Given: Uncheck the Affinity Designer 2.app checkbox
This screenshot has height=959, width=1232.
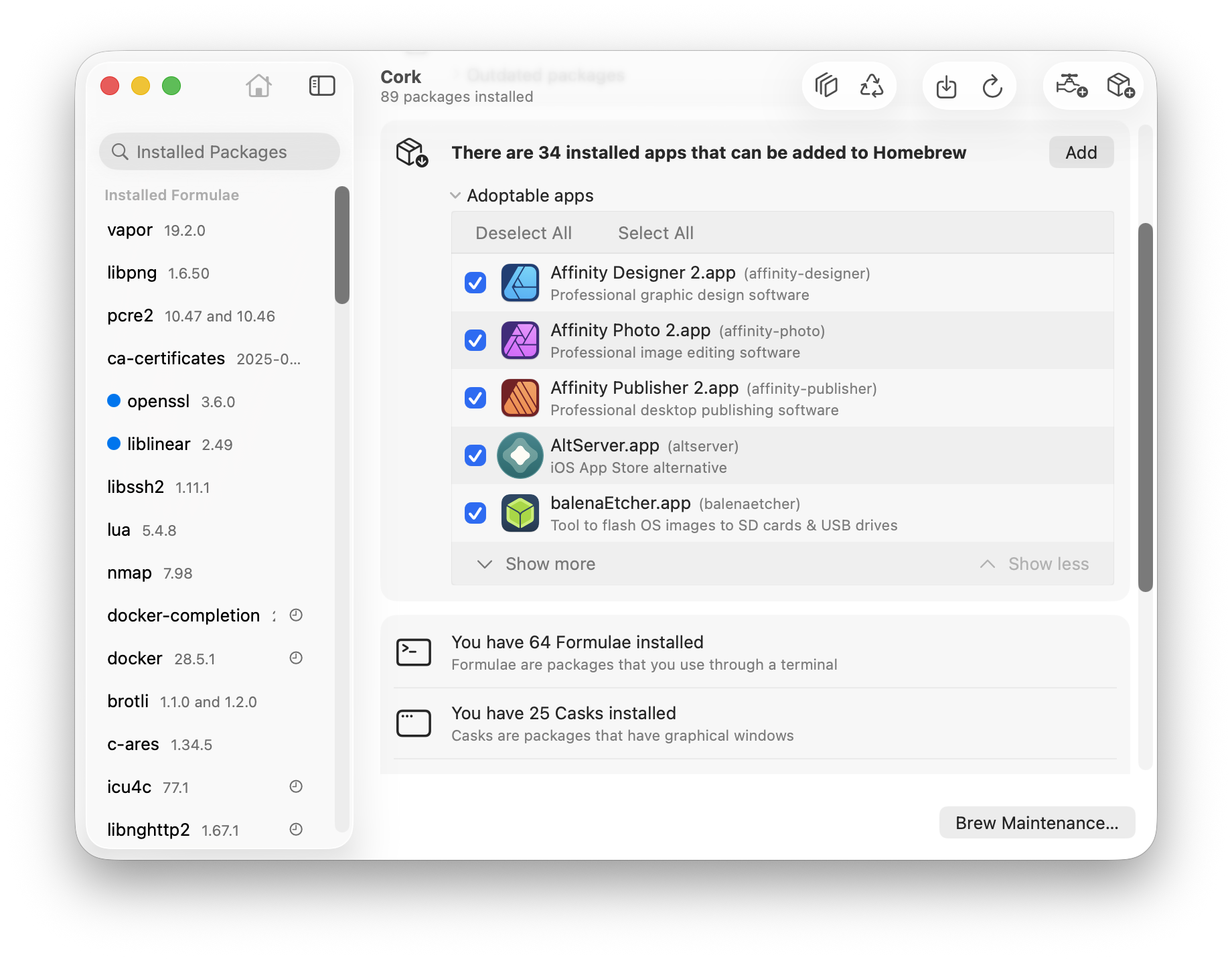Looking at the screenshot, I should (x=475, y=283).
